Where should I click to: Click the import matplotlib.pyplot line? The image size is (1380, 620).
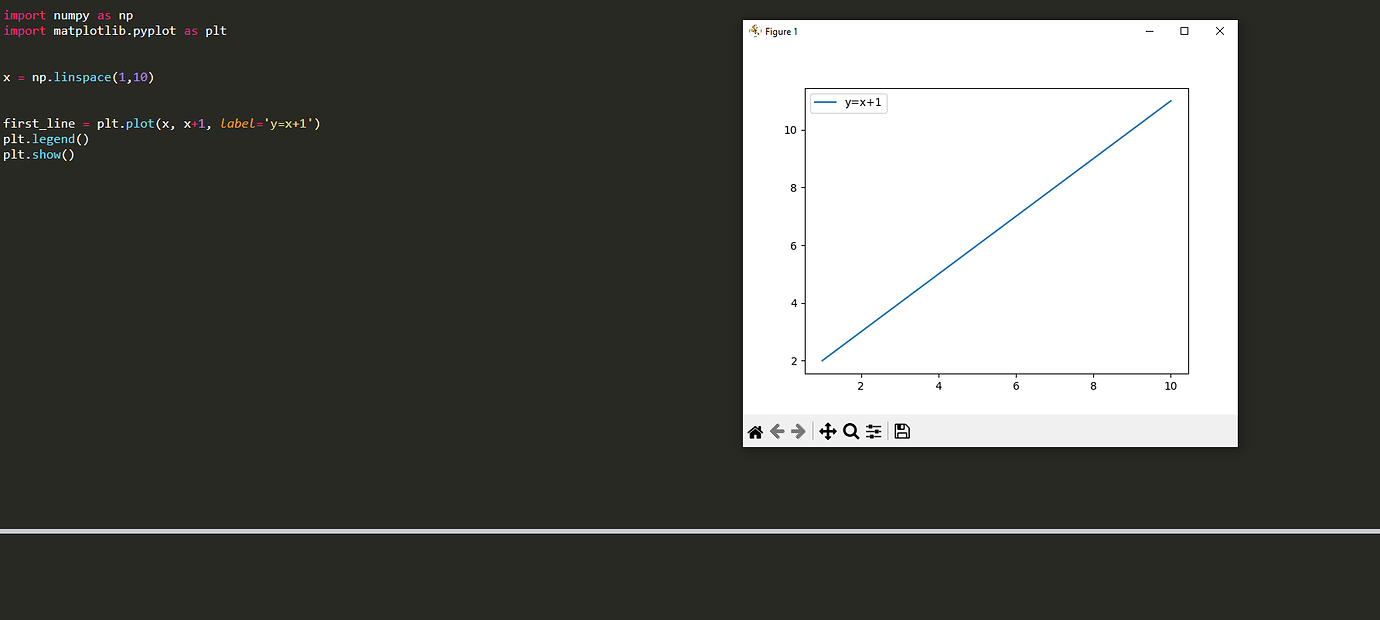[90, 31]
